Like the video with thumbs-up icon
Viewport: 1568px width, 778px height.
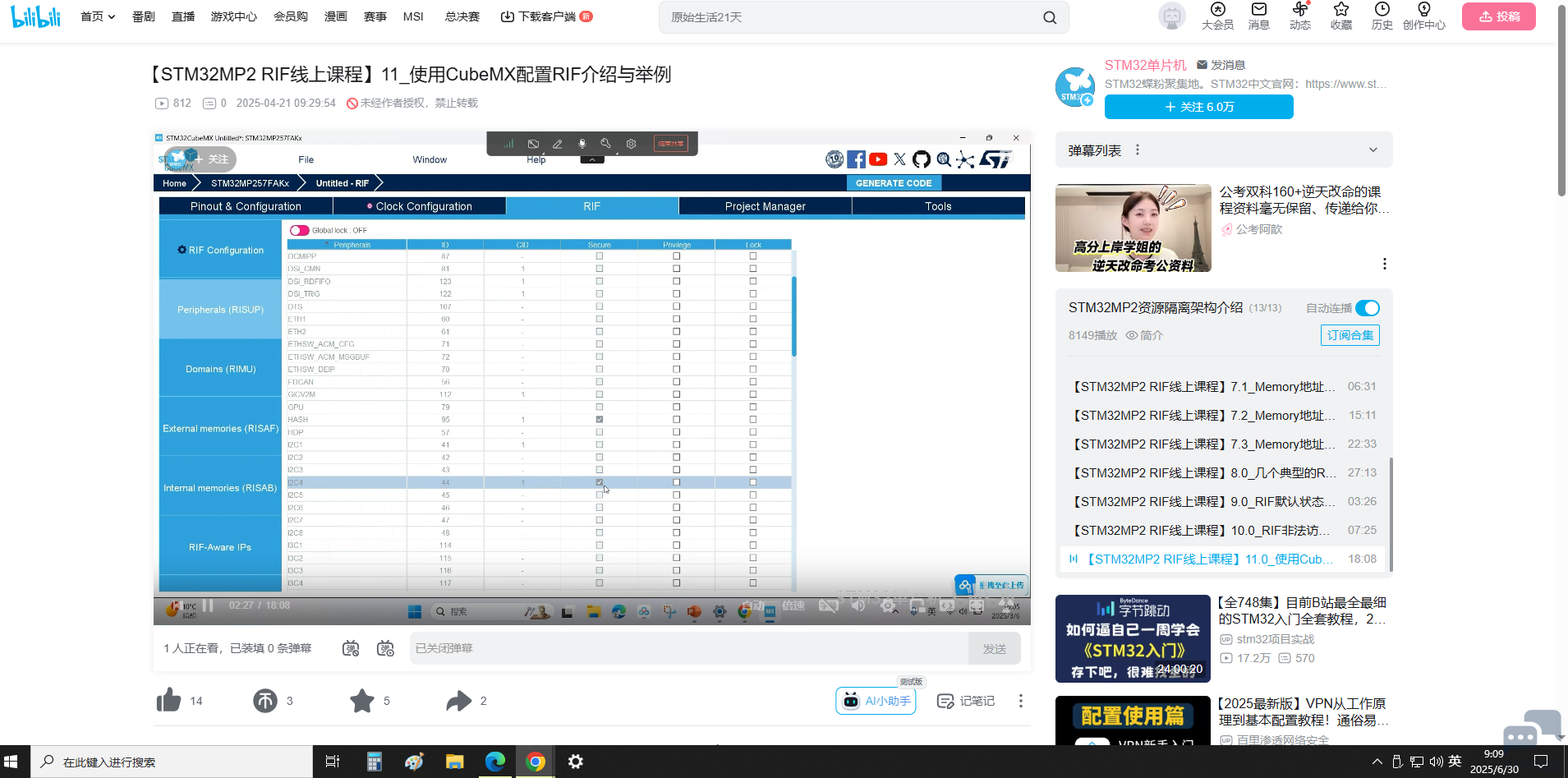(168, 700)
